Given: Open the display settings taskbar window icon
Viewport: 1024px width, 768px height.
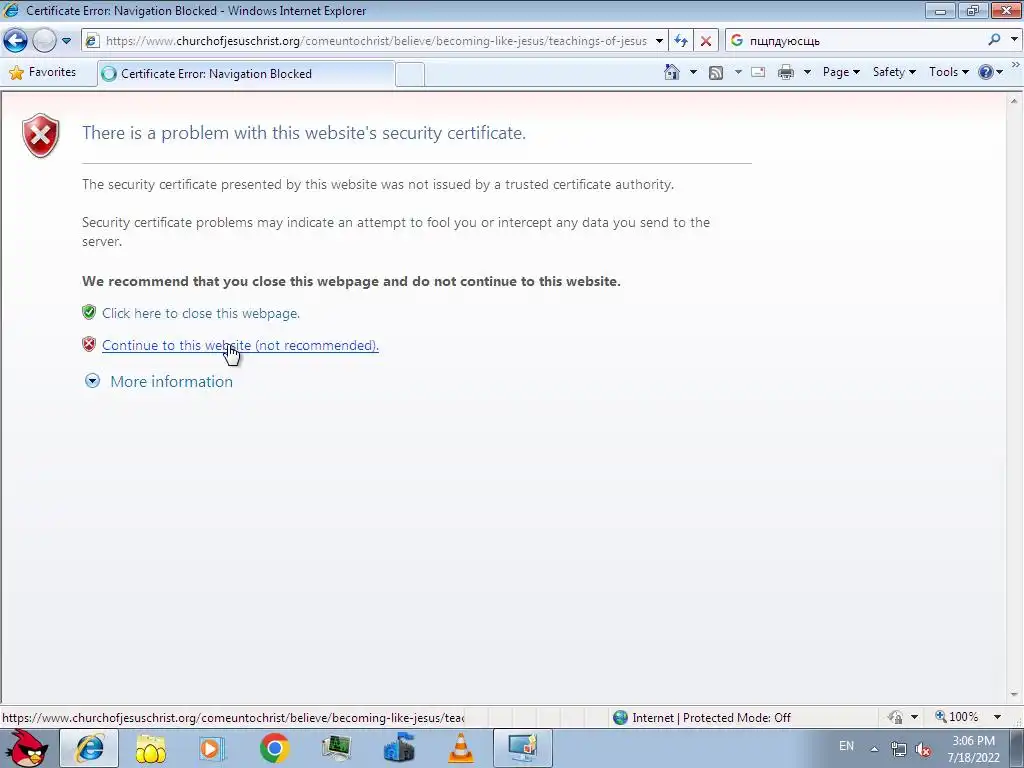Looking at the screenshot, I should pos(523,748).
